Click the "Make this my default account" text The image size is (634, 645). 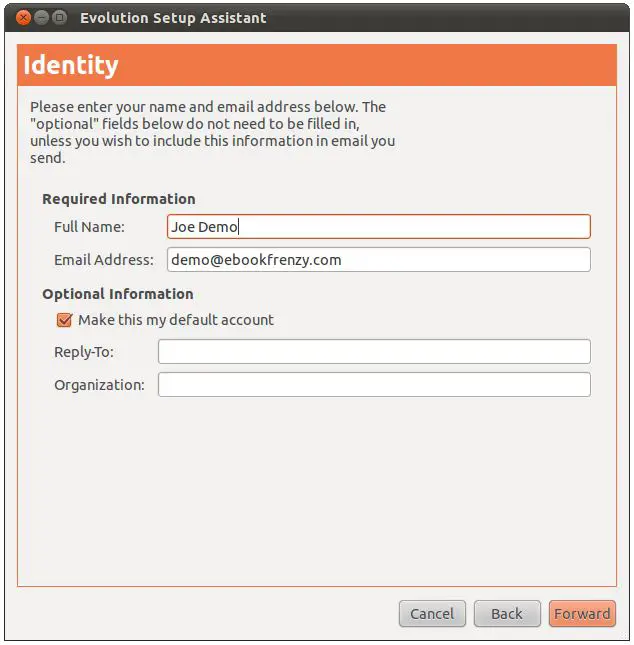coord(176,320)
